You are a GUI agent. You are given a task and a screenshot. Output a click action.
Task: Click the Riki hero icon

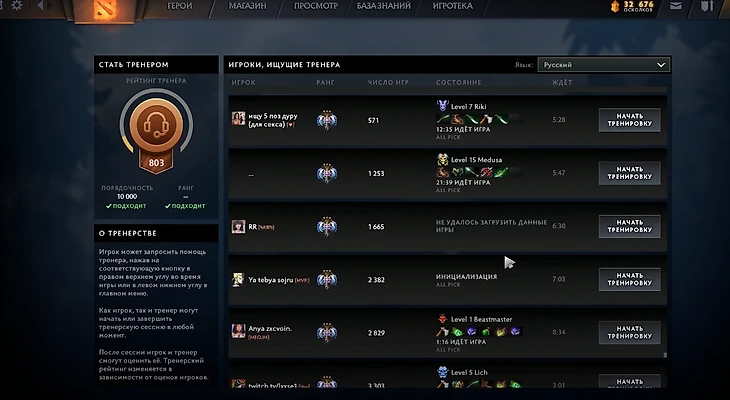point(442,106)
